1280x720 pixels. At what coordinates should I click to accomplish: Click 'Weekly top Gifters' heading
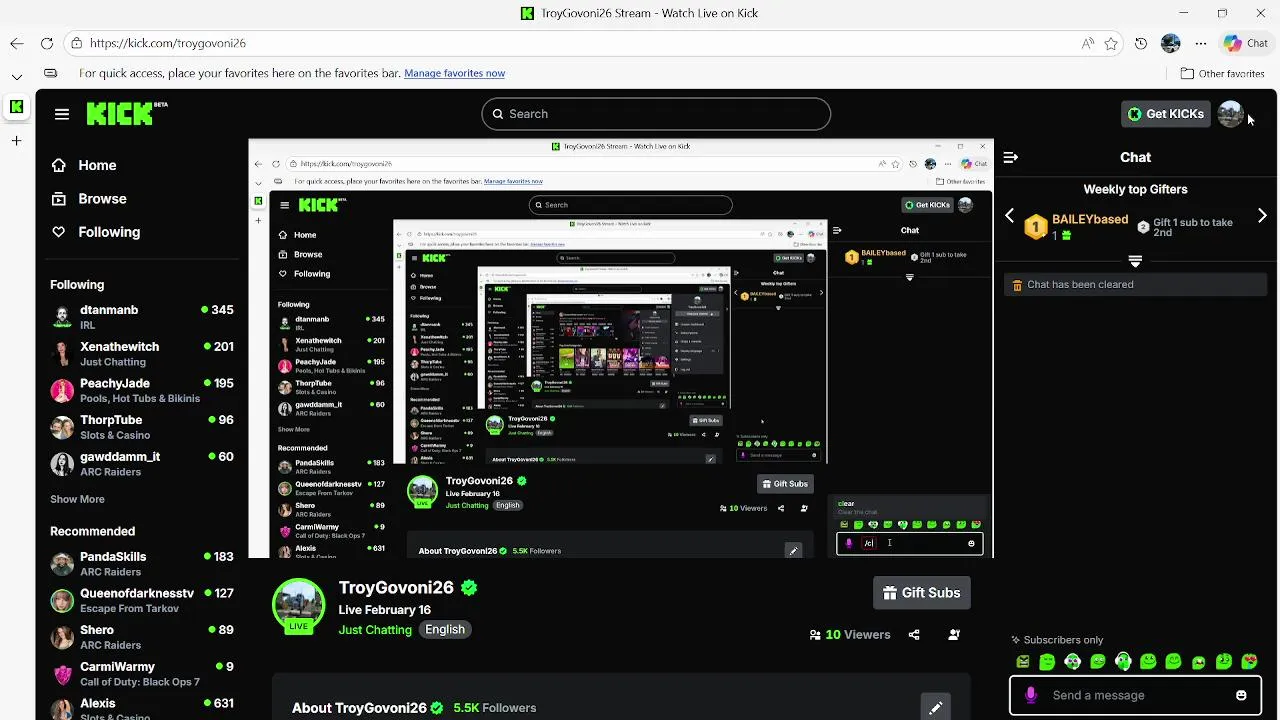coord(1135,189)
